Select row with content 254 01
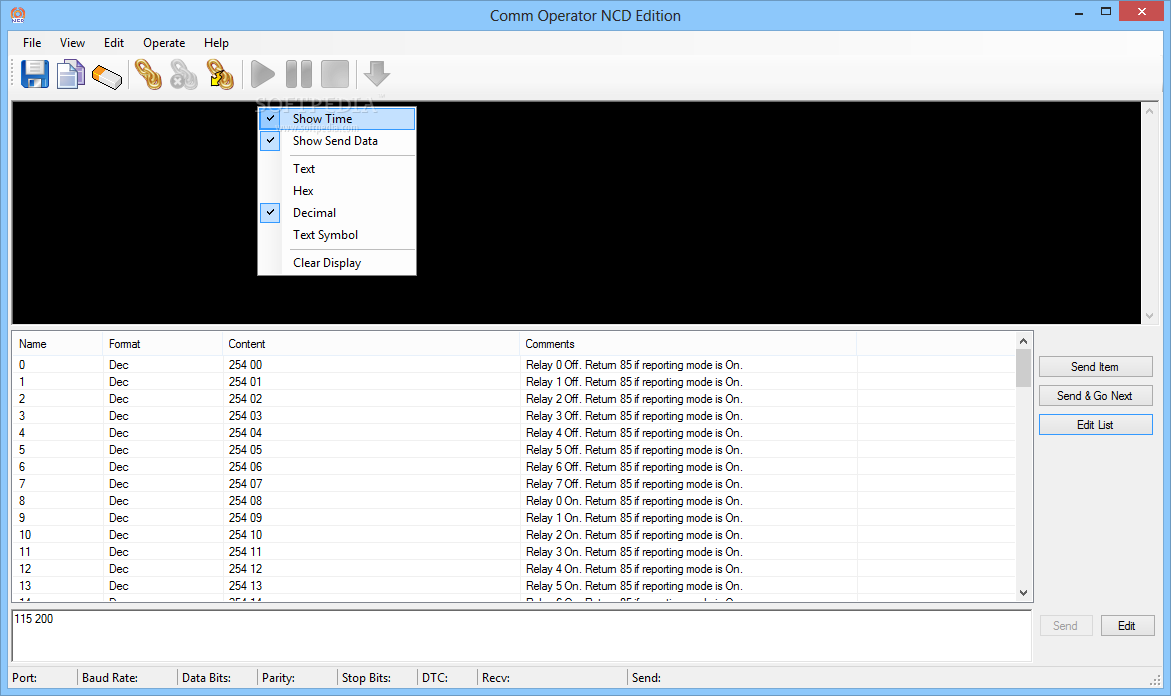The width and height of the screenshot is (1171, 696). (514, 382)
